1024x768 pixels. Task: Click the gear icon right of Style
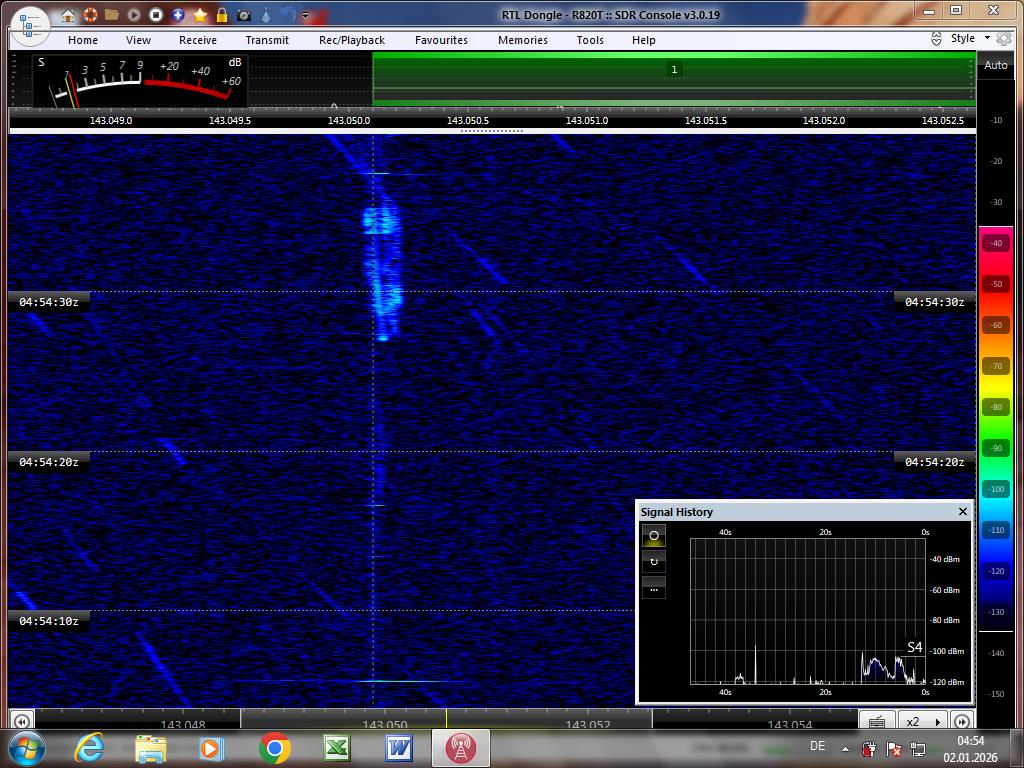pyautogui.click(x=1004, y=39)
